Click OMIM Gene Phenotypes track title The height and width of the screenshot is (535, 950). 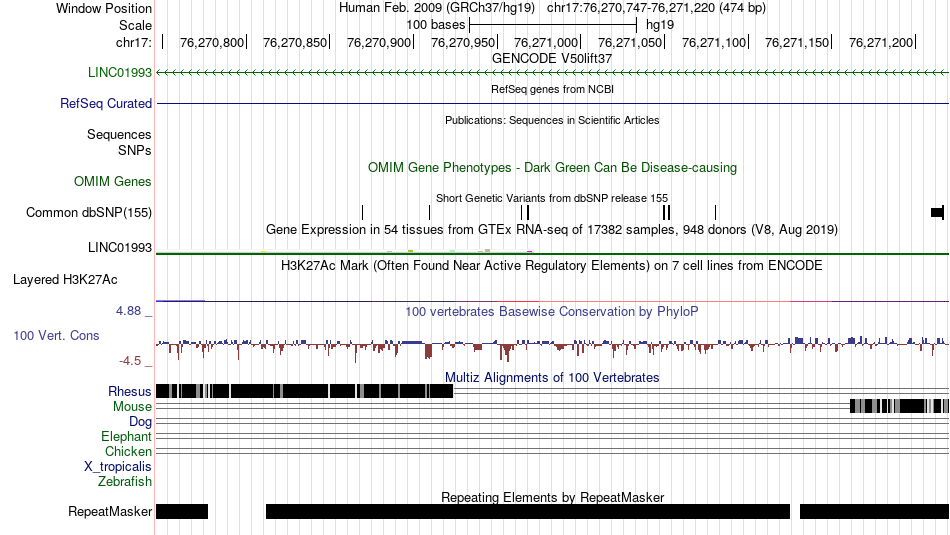pos(552,167)
